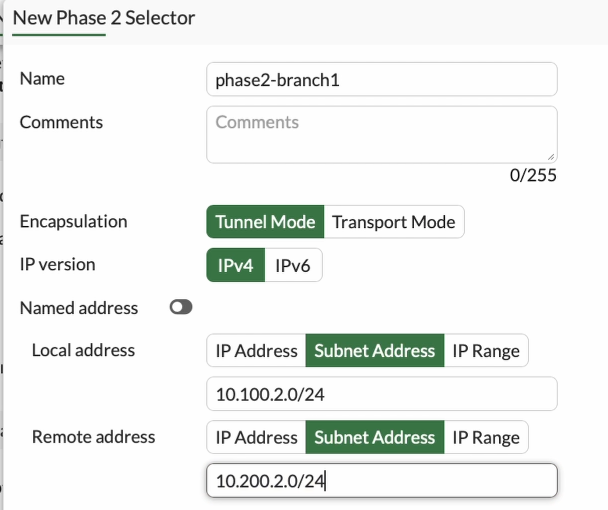The height and width of the screenshot is (510, 608).
Task: Select Tunnel Mode encapsulation
Action: coord(265,222)
